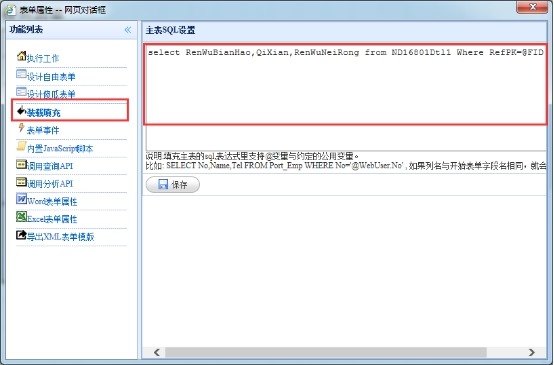Open the 调用分析API link
This screenshot has height=365, width=554.
(x=50, y=184)
